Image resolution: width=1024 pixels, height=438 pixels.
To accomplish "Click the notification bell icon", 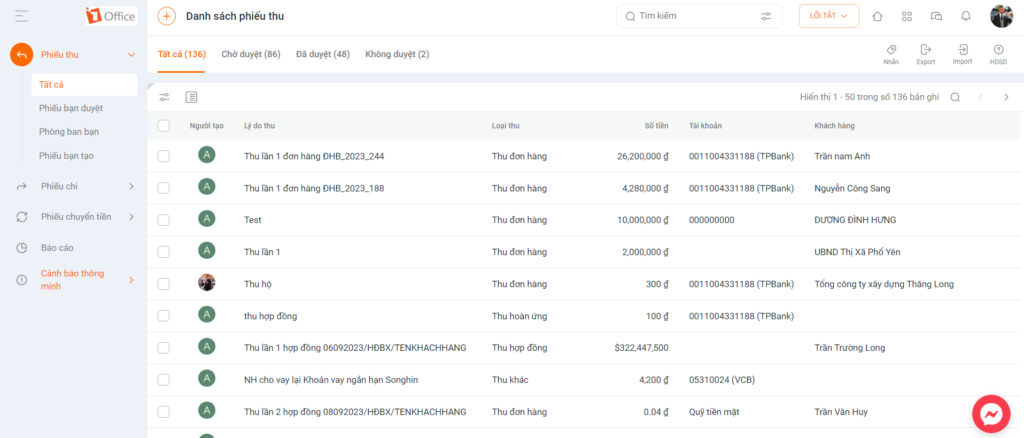I will click(x=966, y=16).
